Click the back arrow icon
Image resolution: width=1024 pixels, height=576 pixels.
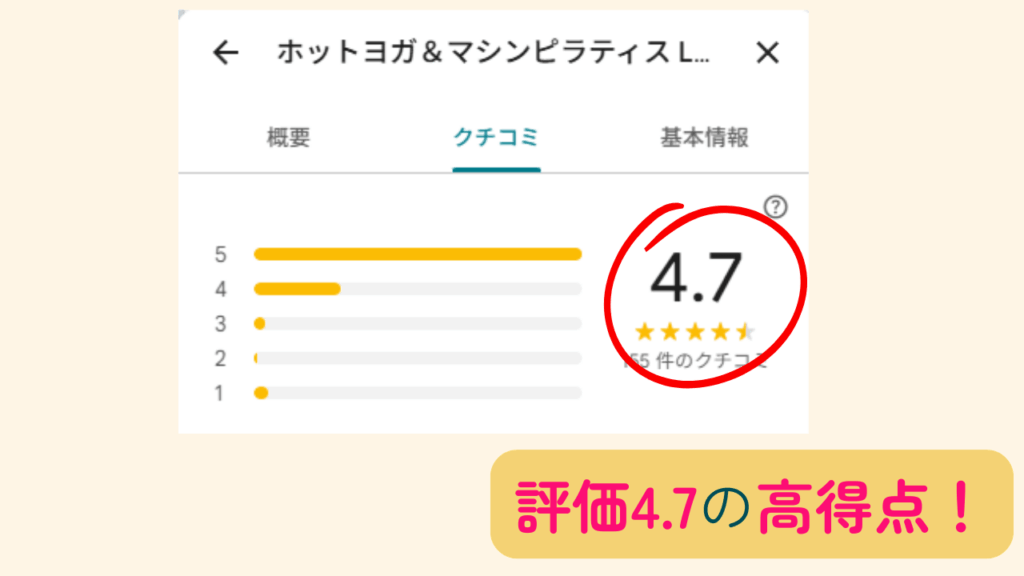pos(227,53)
